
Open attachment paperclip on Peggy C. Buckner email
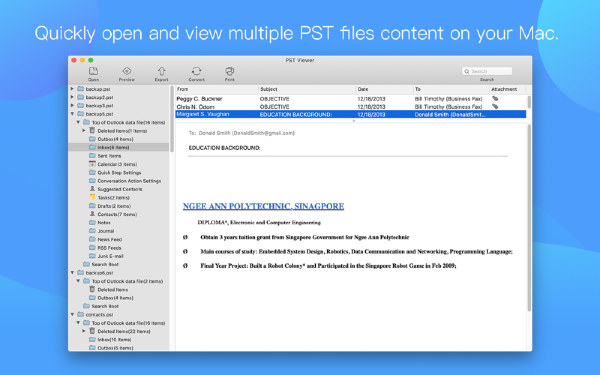click(x=495, y=98)
